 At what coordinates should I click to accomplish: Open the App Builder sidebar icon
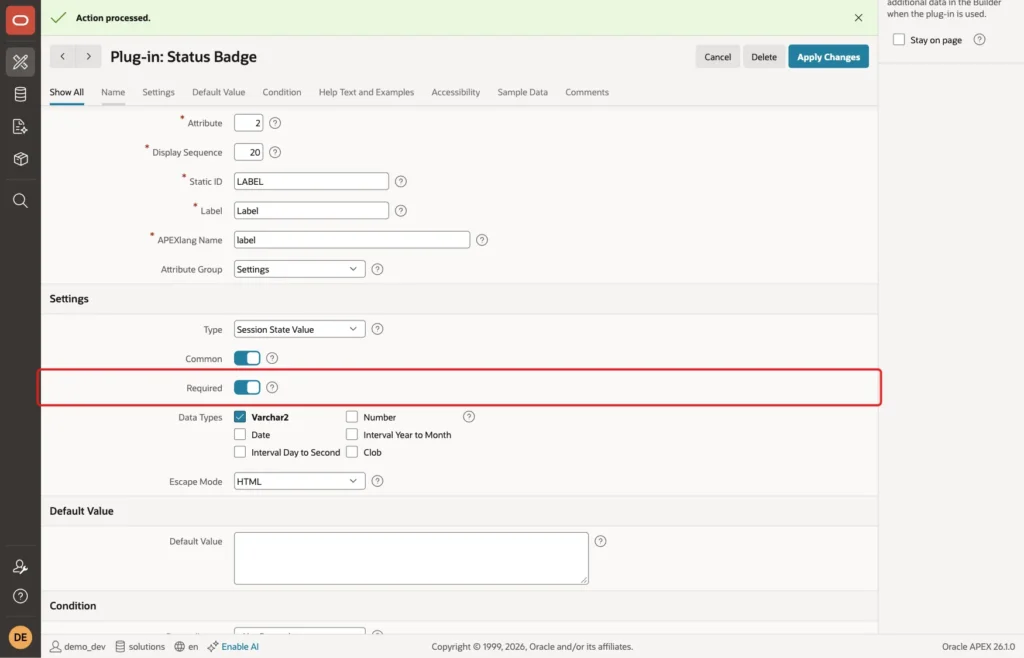coord(20,62)
